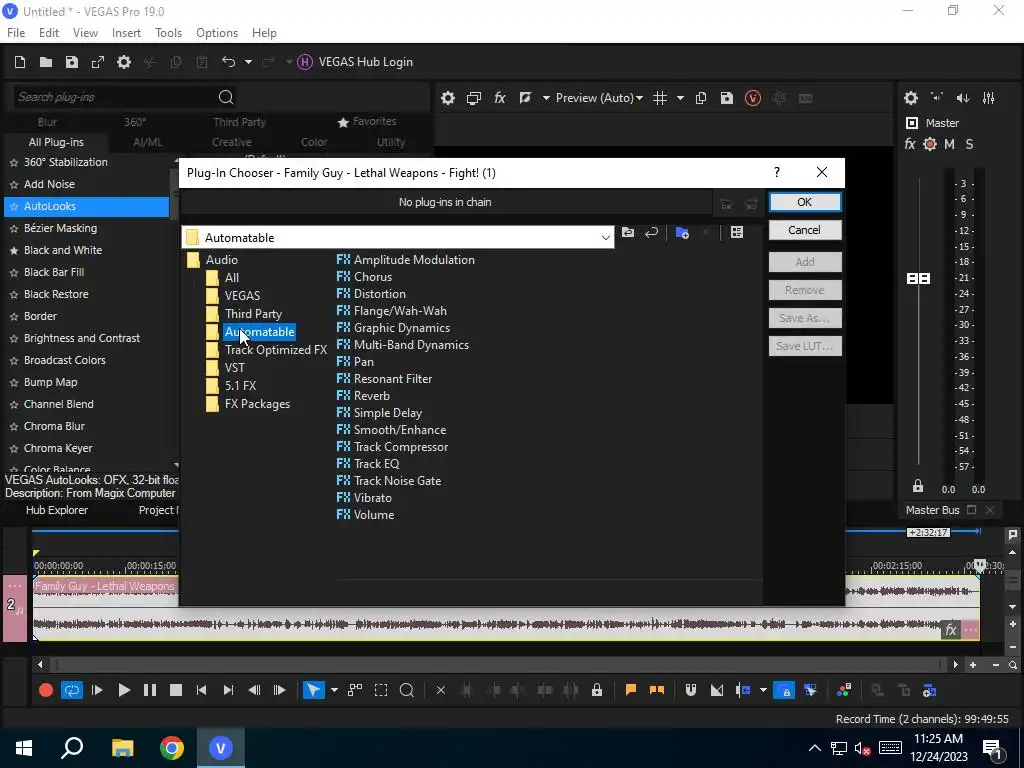The width and height of the screenshot is (1024, 768).
Task: Open the Track Optimized FX folder
Action: click(276, 350)
